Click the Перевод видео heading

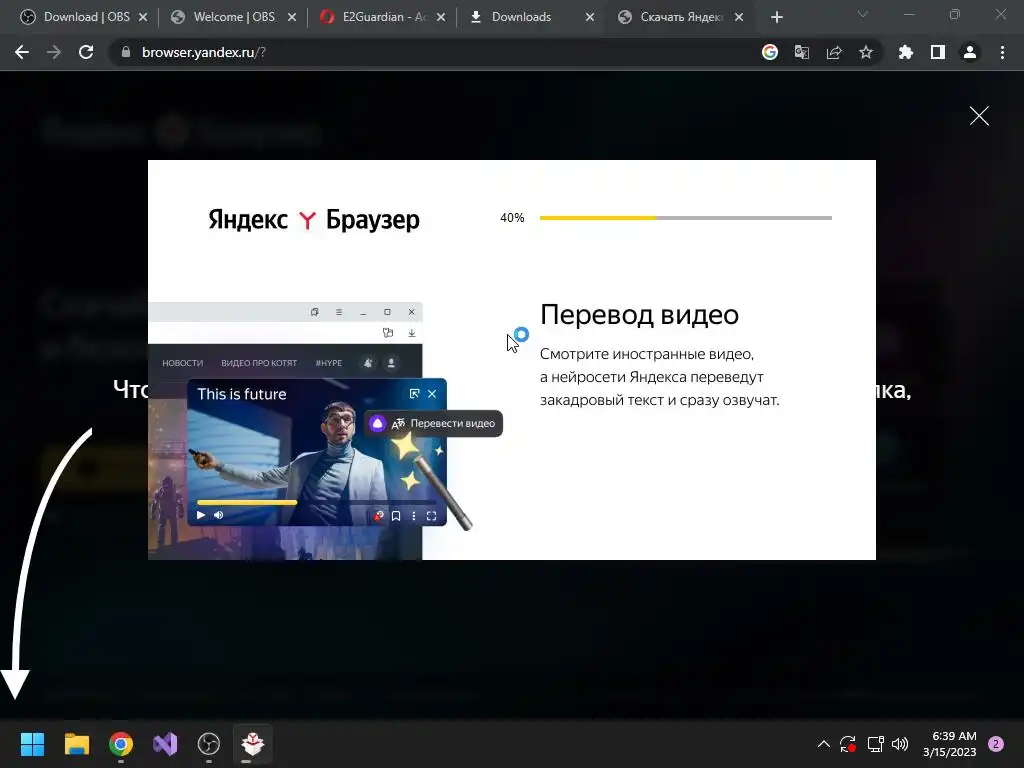pos(639,315)
